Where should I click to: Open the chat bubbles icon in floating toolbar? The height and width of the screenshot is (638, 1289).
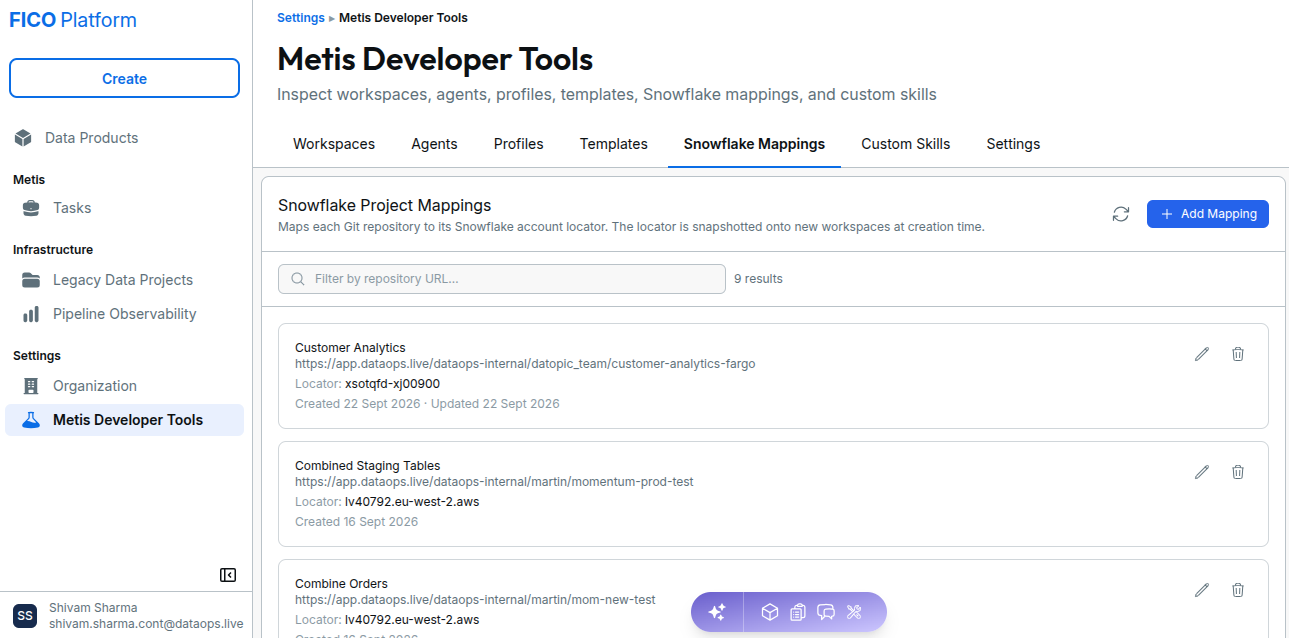click(x=826, y=612)
